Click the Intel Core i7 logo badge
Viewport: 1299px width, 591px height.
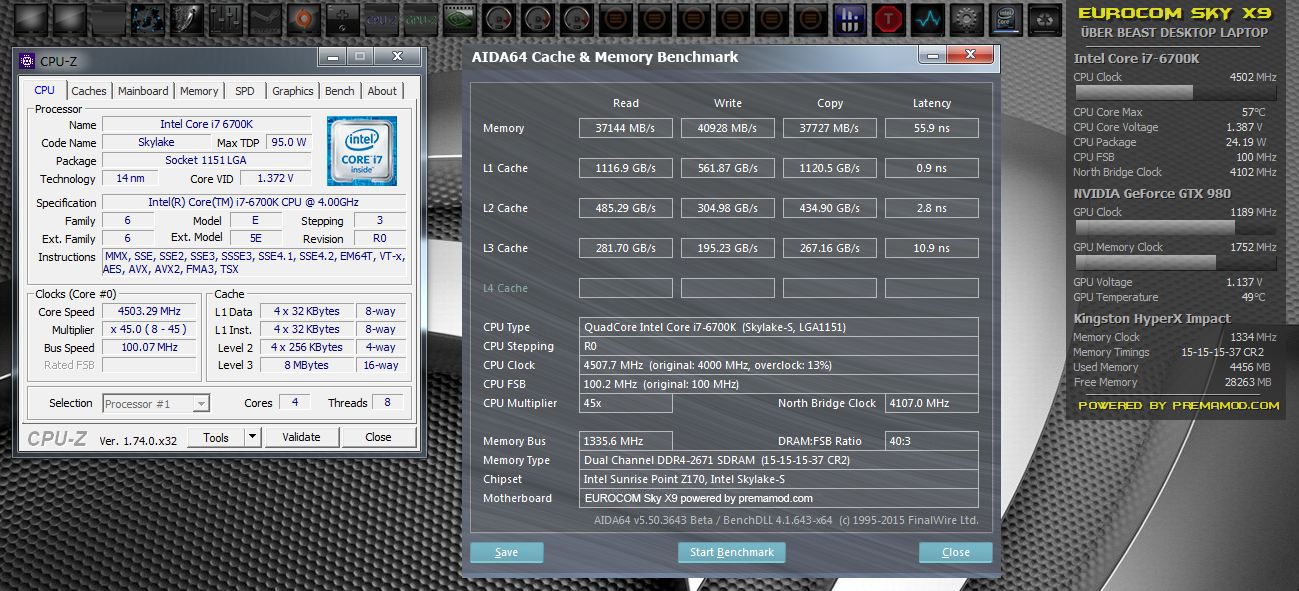362,150
